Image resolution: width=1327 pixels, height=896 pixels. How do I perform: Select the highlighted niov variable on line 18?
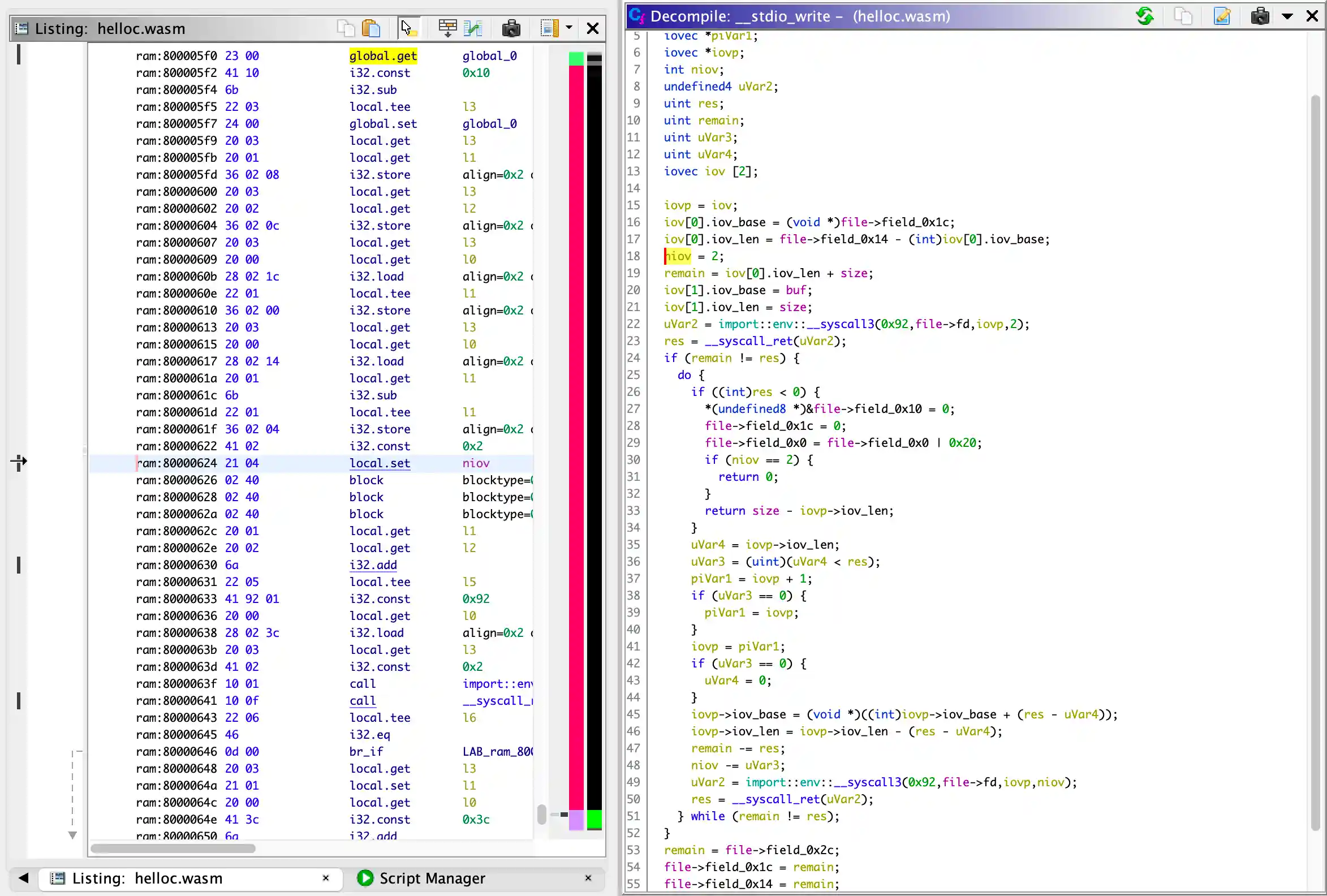point(677,256)
